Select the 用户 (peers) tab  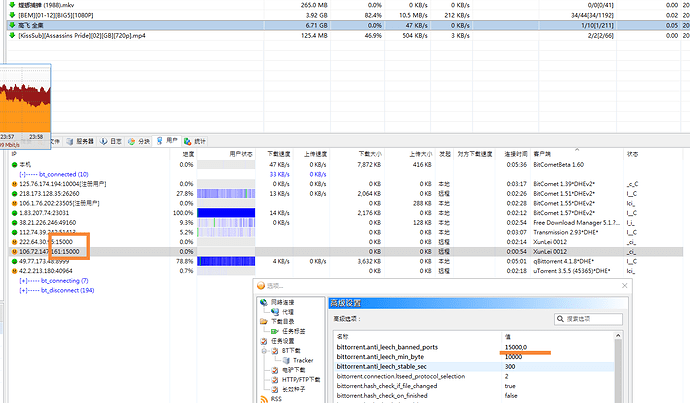(x=167, y=141)
